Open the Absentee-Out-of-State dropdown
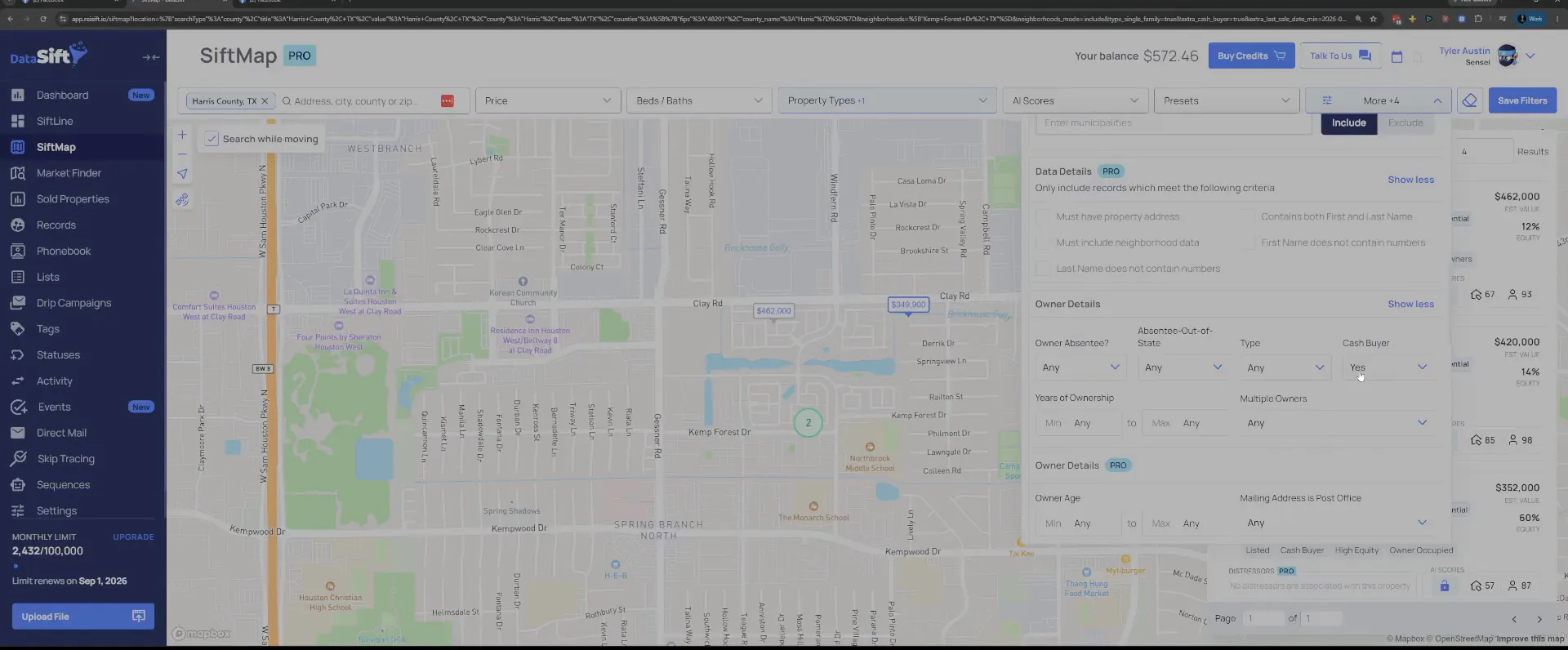Image resolution: width=1568 pixels, height=650 pixels. [x=1184, y=367]
